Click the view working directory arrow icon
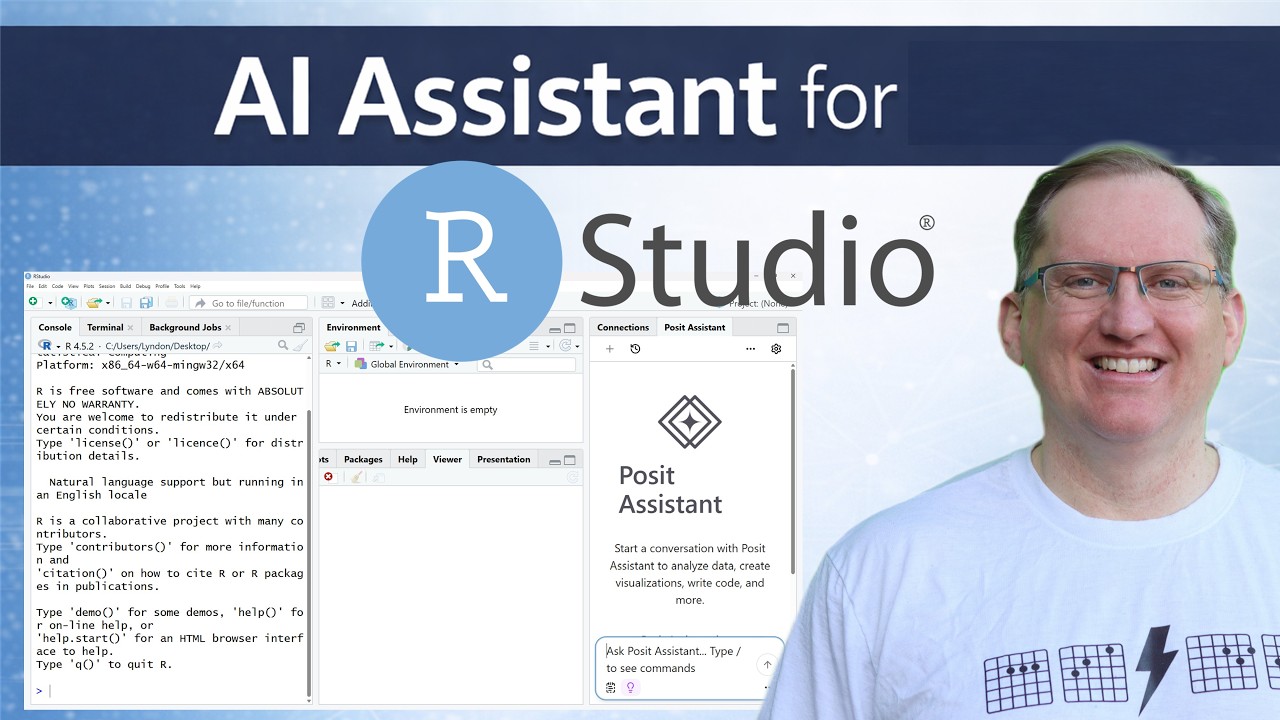Image resolution: width=1280 pixels, height=720 pixels. (217, 345)
